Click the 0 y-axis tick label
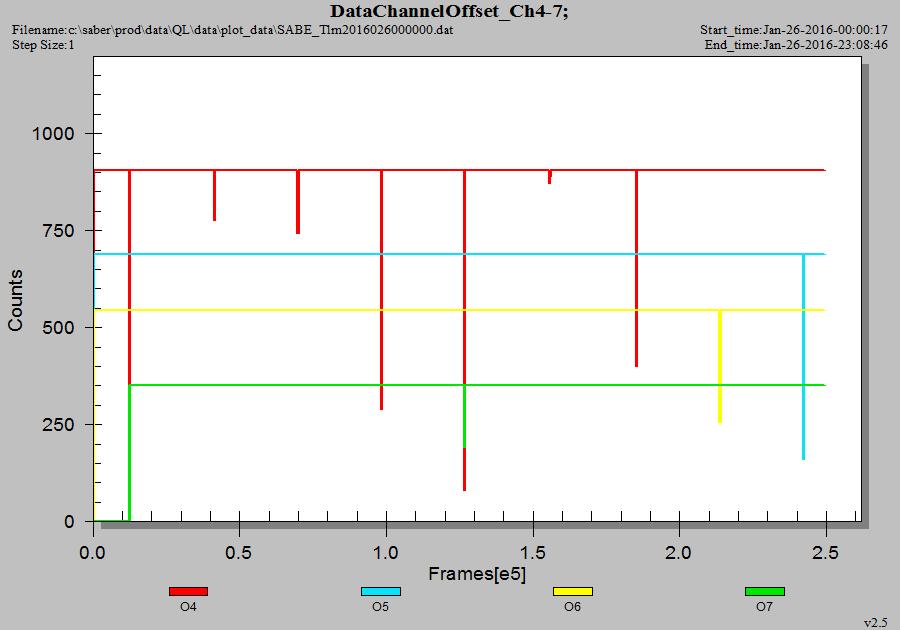Image resolution: width=900 pixels, height=630 pixels. (x=69, y=522)
